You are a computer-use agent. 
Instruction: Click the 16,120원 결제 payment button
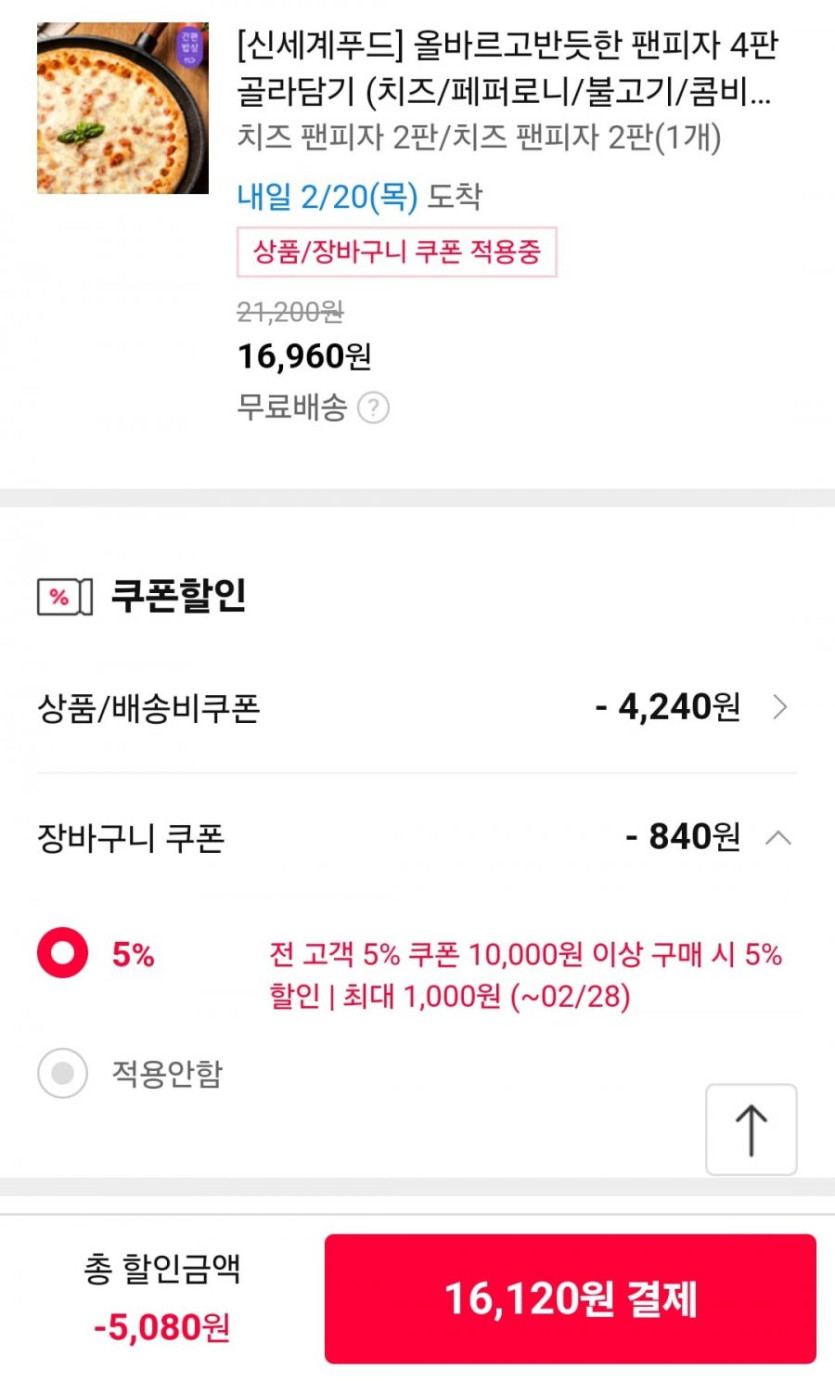(570, 1299)
